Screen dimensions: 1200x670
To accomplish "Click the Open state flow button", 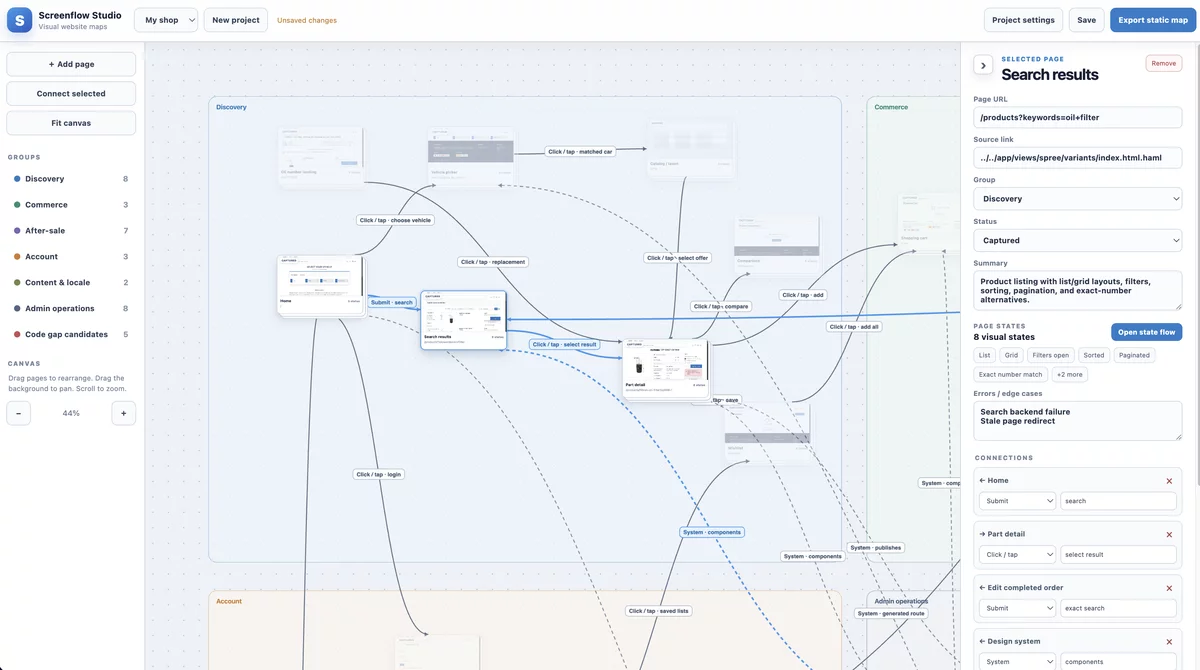I will click(1147, 332).
